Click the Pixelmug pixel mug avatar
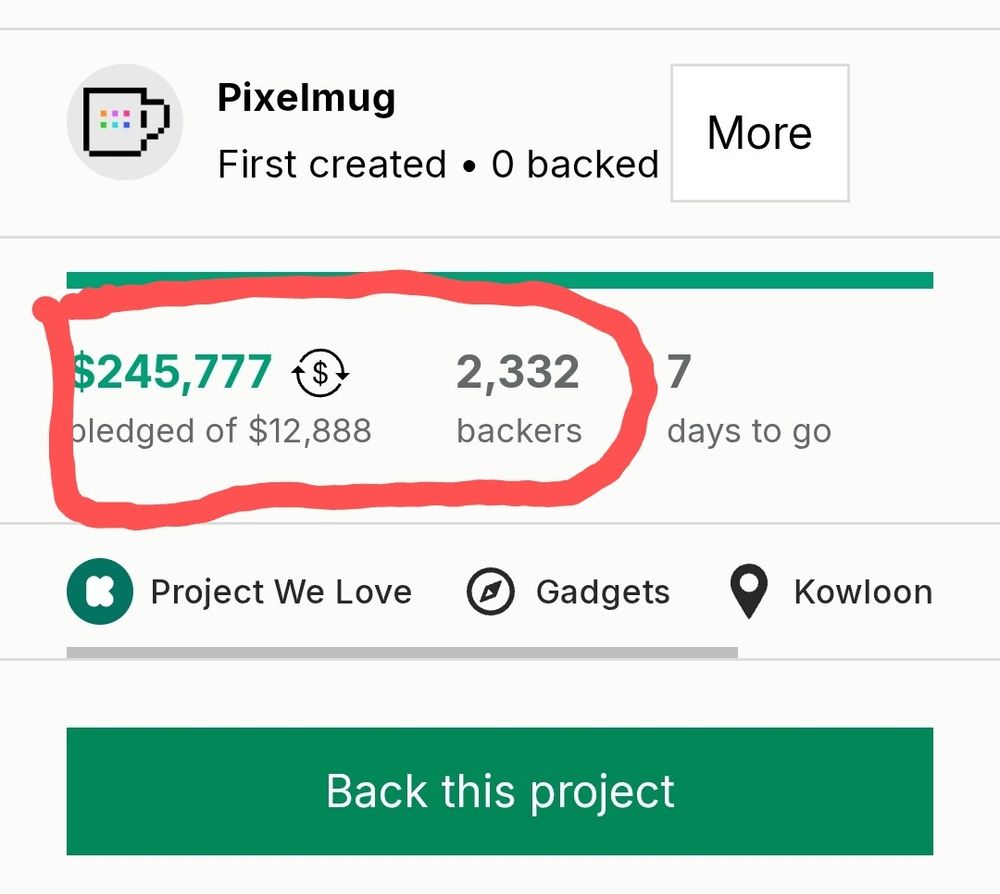 [125, 122]
